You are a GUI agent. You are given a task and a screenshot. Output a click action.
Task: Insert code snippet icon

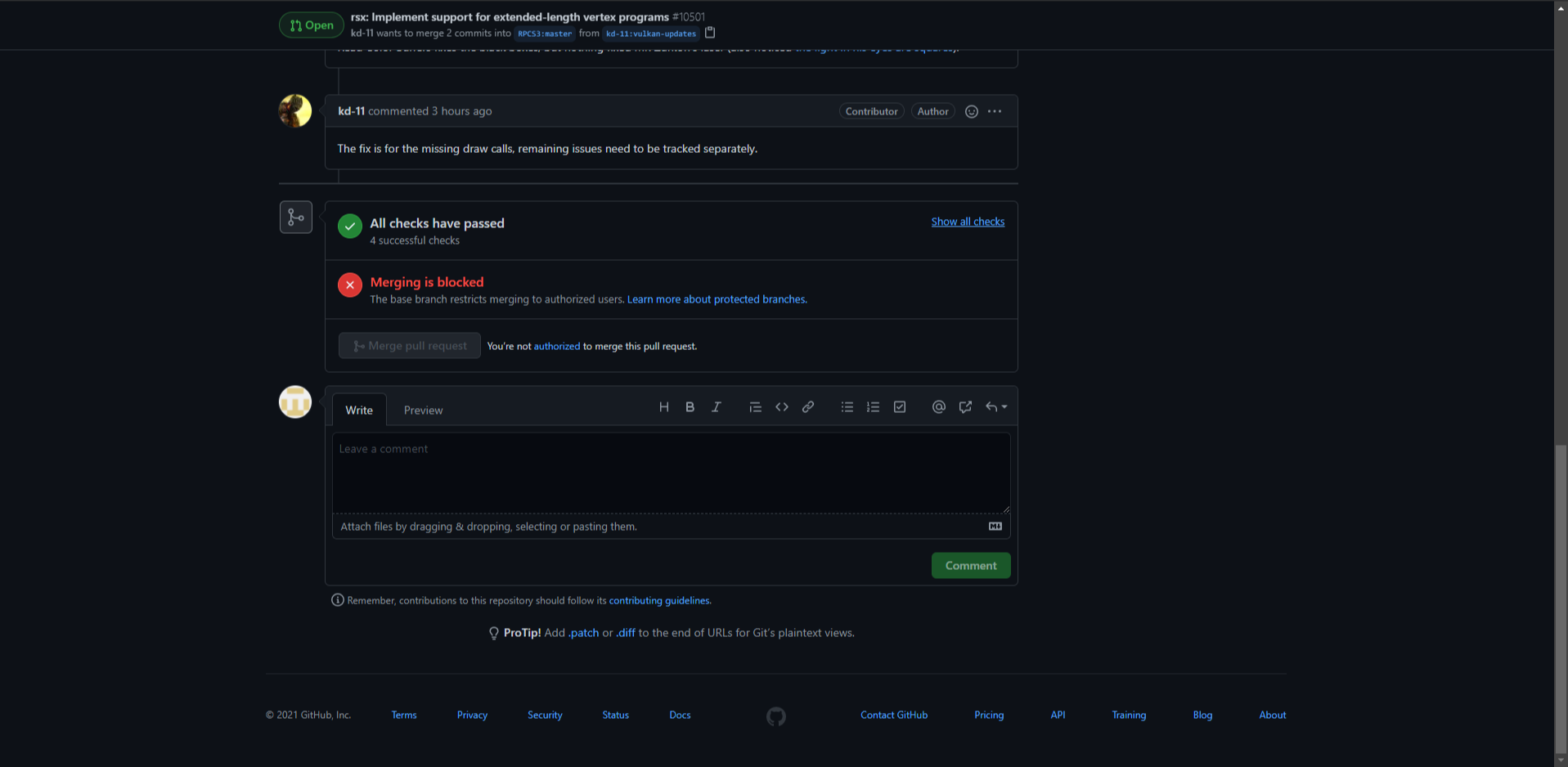[x=782, y=407]
